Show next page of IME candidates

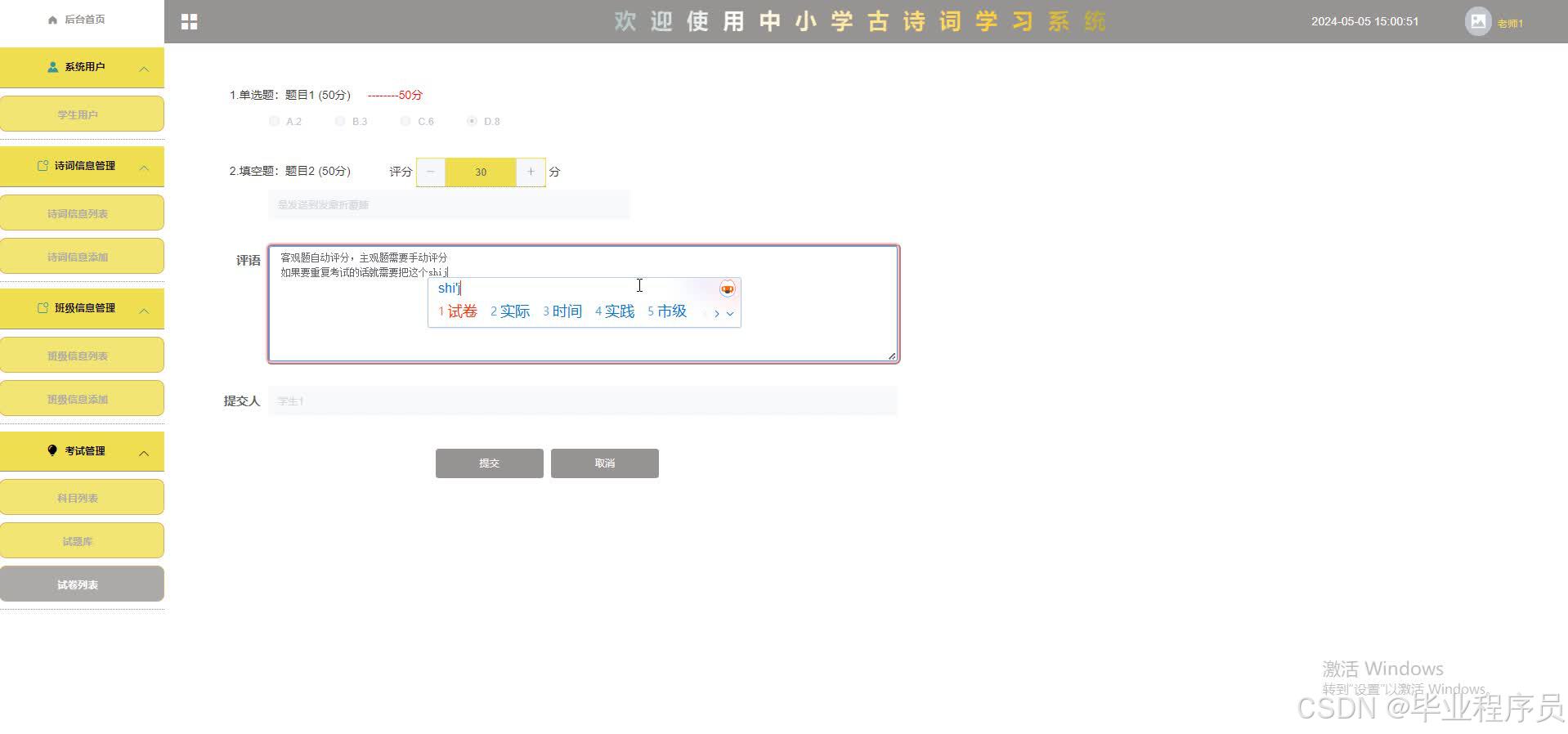coord(717,313)
